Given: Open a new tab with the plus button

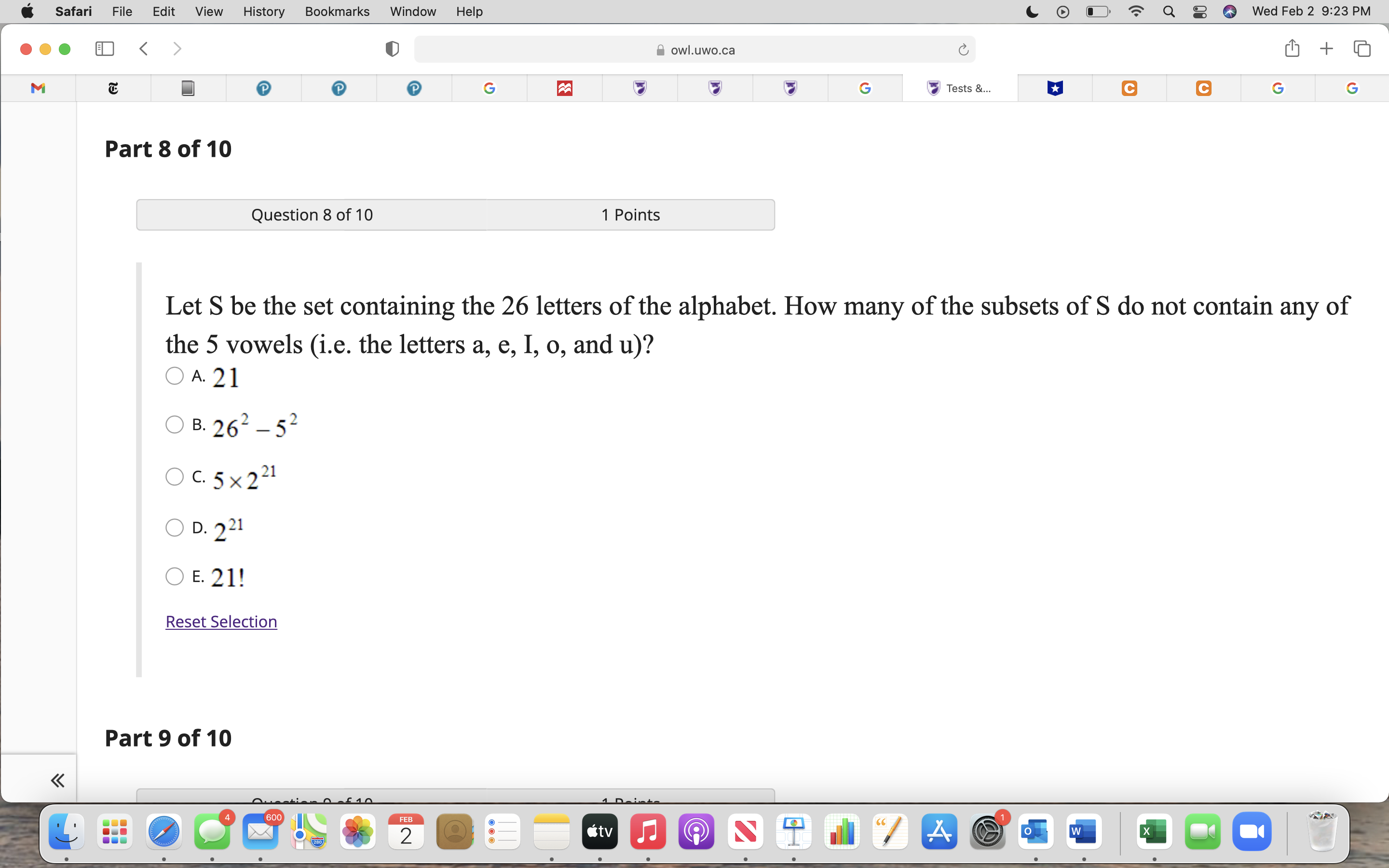Looking at the screenshot, I should (1326, 49).
